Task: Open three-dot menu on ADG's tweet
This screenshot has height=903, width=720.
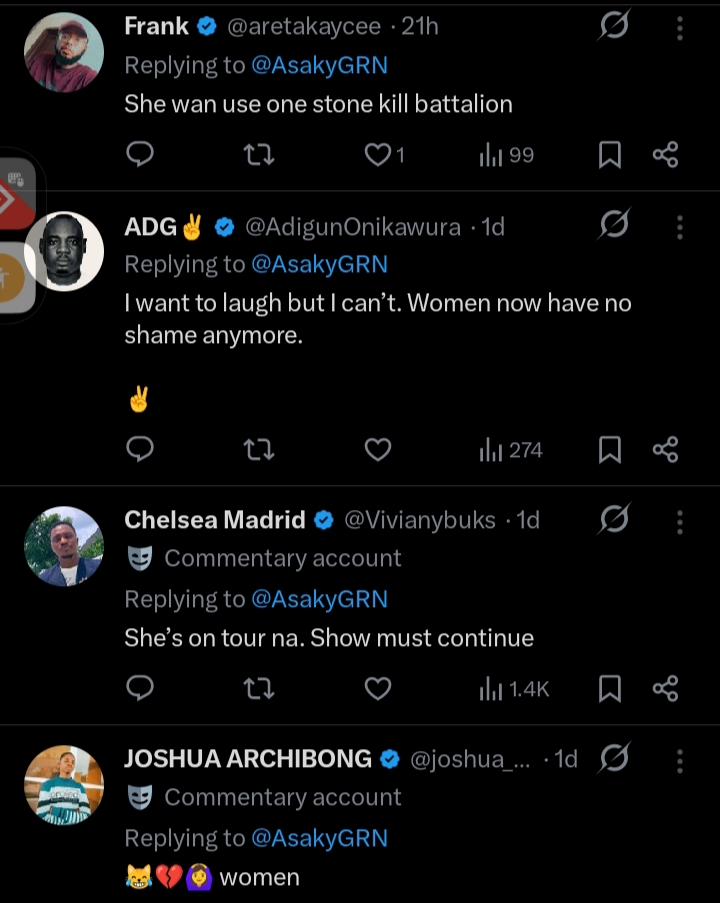Action: [680, 227]
